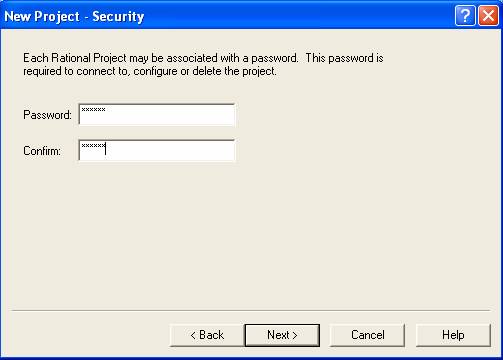Image resolution: width=503 pixels, height=360 pixels.
Task: Click the sentence starting with Each Rational Project
Action: click(x=203, y=58)
